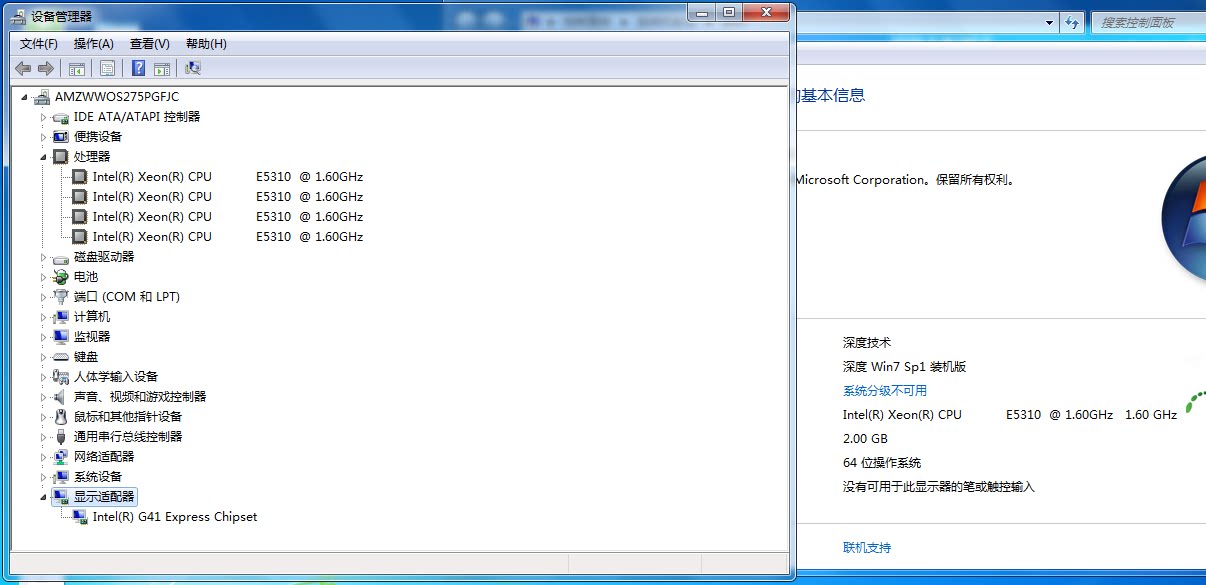This screenshot has height=585, width=1206.
Task: Click the 声音、视频和游戏控制器 speaker icon
Action: [x=61, y=397]
